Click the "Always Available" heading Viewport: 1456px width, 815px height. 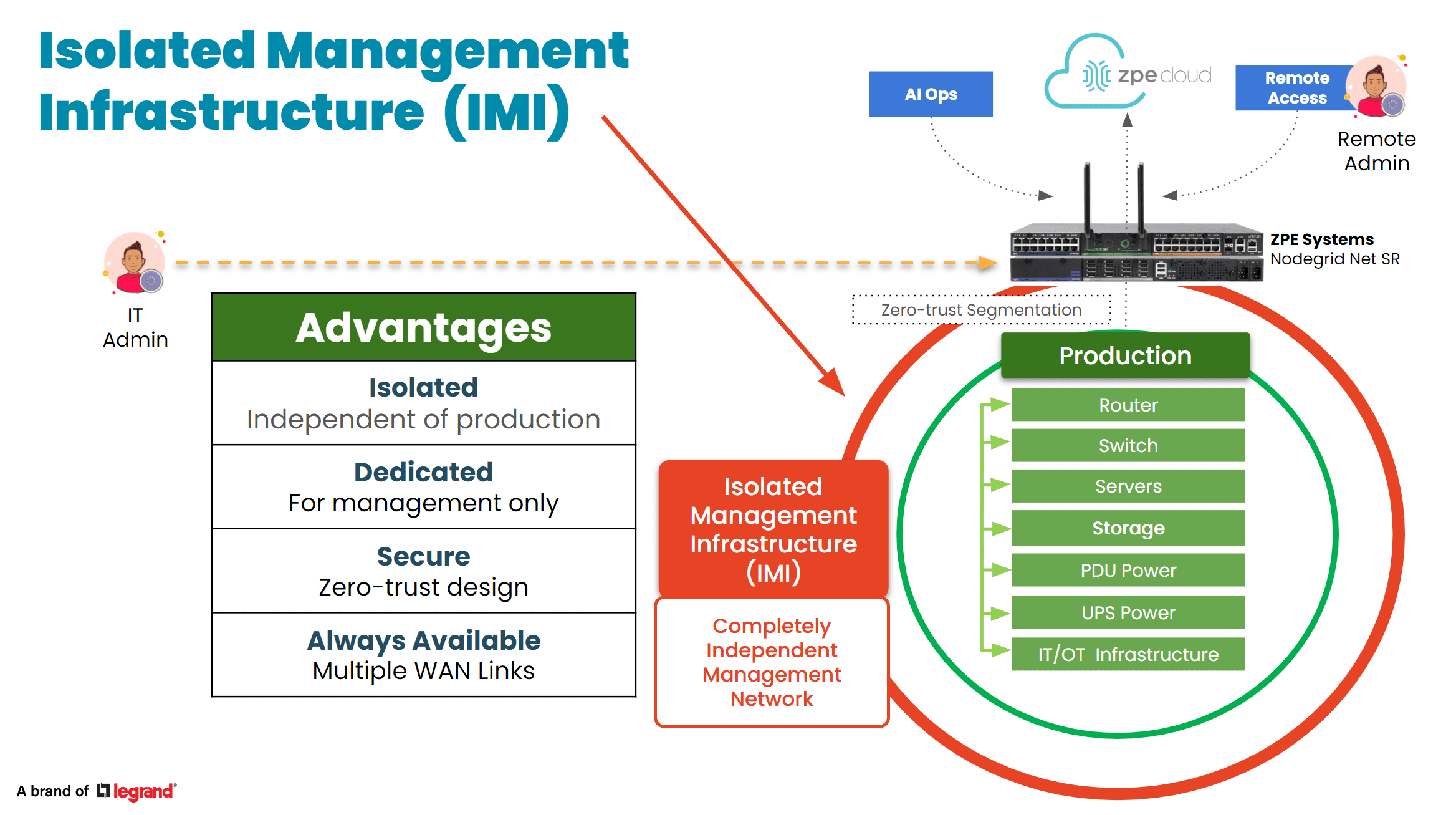[x=424, y=641]
